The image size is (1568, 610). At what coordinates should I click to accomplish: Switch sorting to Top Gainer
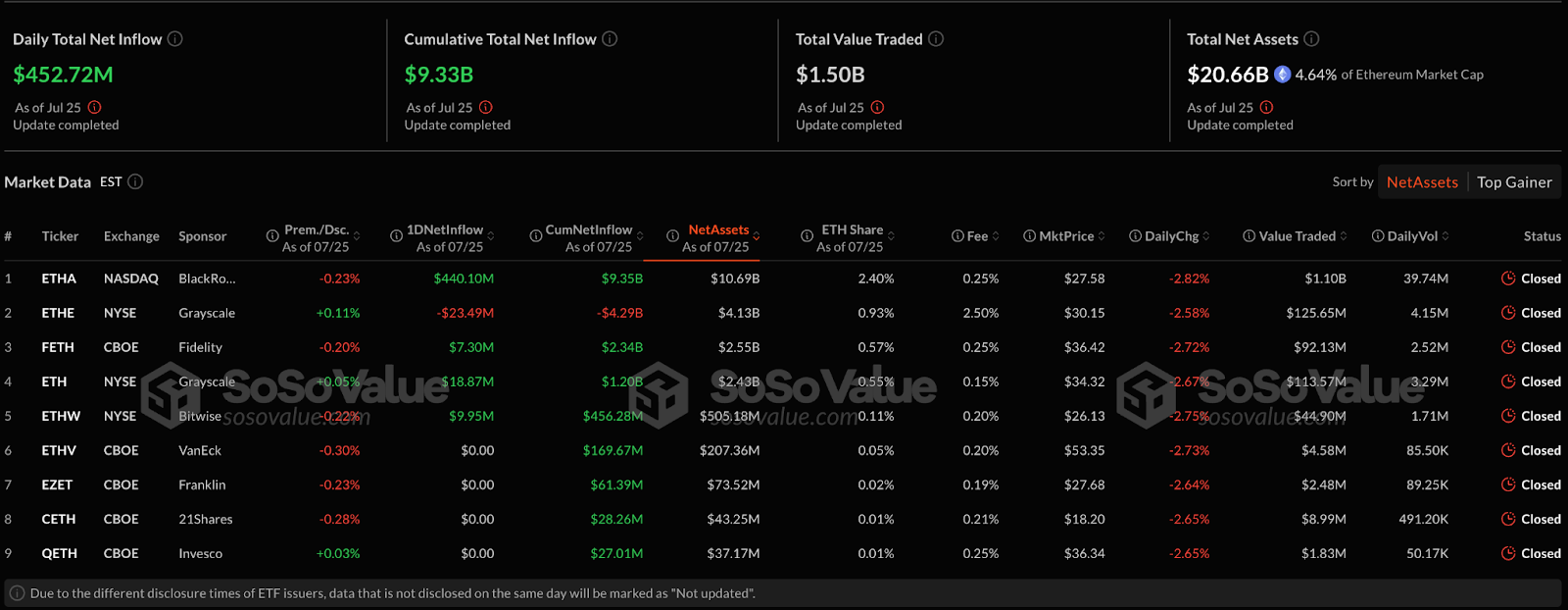[1514, 182]
